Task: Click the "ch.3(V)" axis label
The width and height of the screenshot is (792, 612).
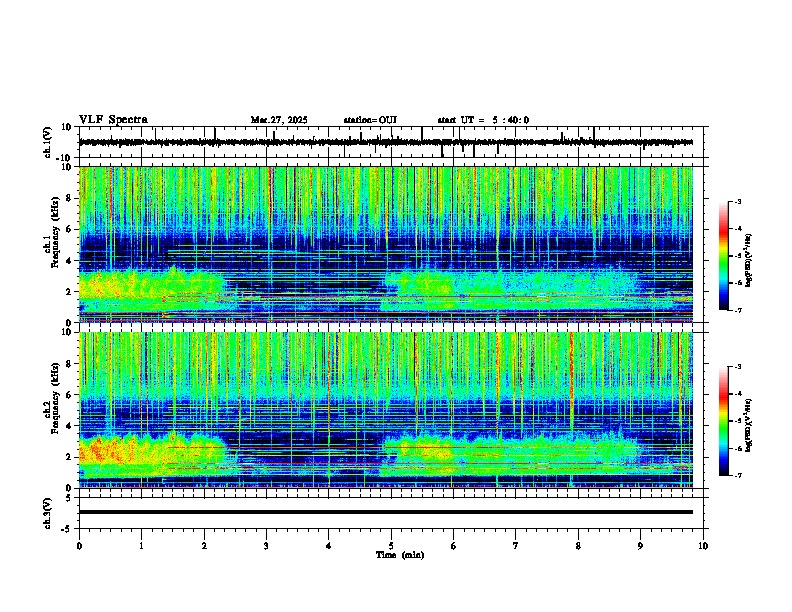Action: [x=48, y=513]
